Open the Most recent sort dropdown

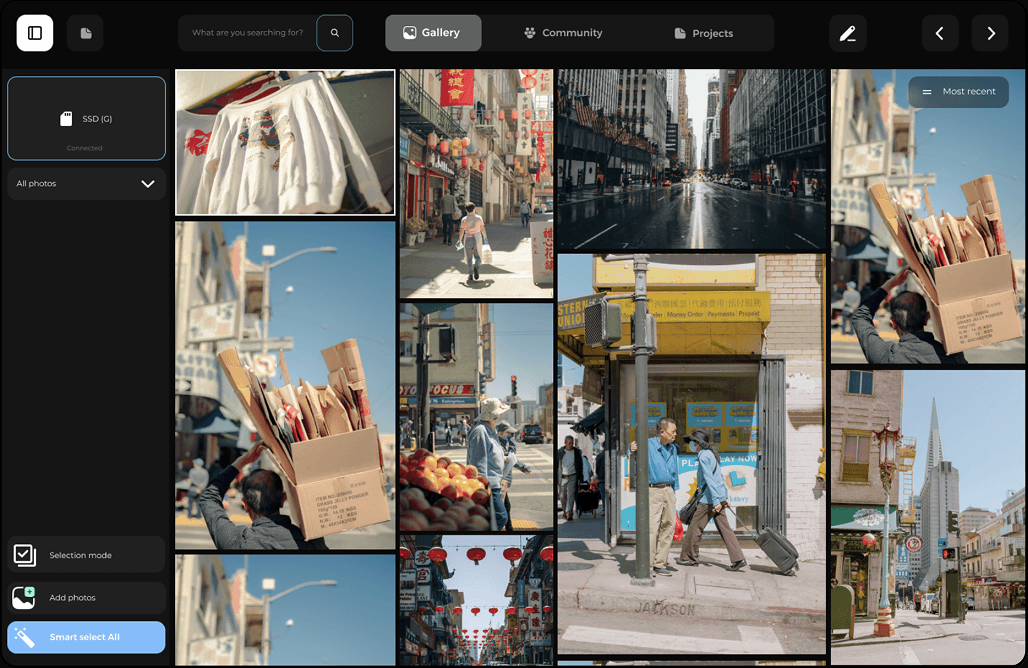[958, 91]
